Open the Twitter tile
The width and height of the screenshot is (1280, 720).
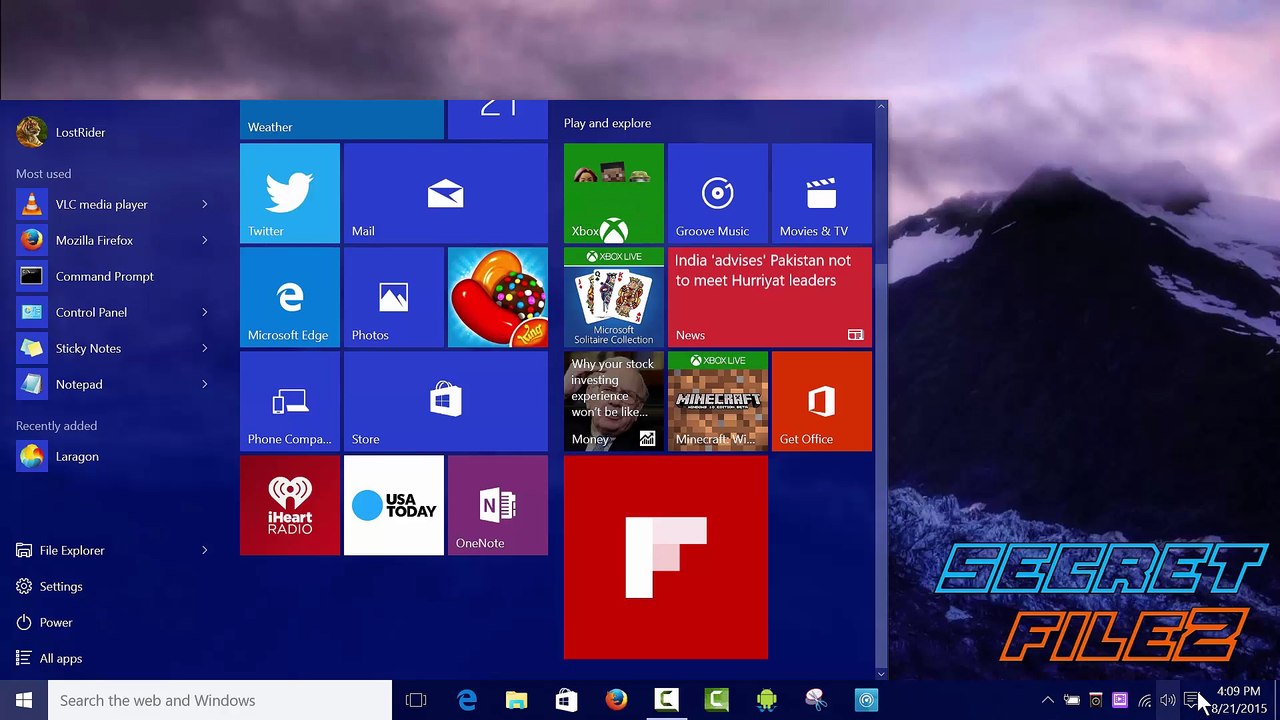[x=290, y=193]
